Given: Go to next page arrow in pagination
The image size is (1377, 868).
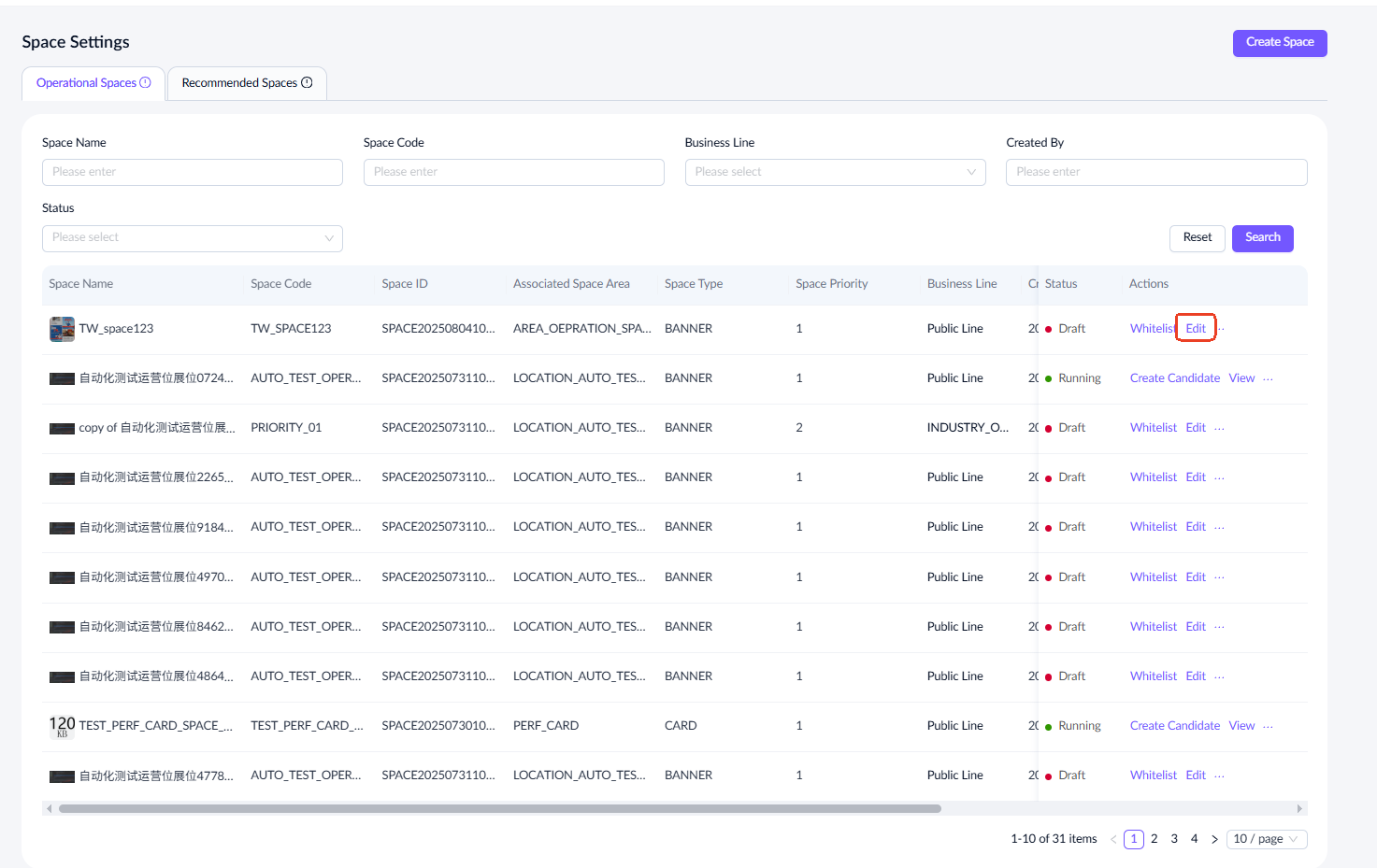Looking at the screenshot, I should pos(1214,839).
